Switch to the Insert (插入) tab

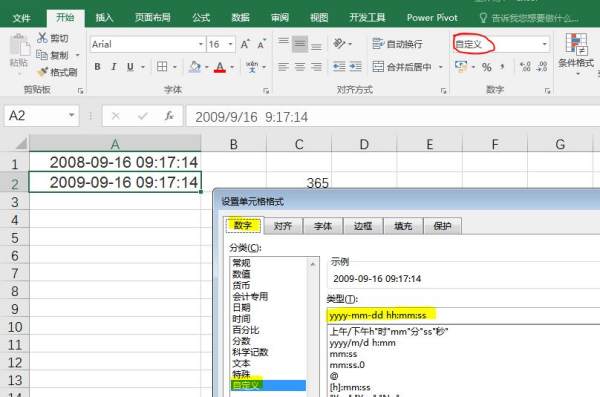(x=104, y=18)
